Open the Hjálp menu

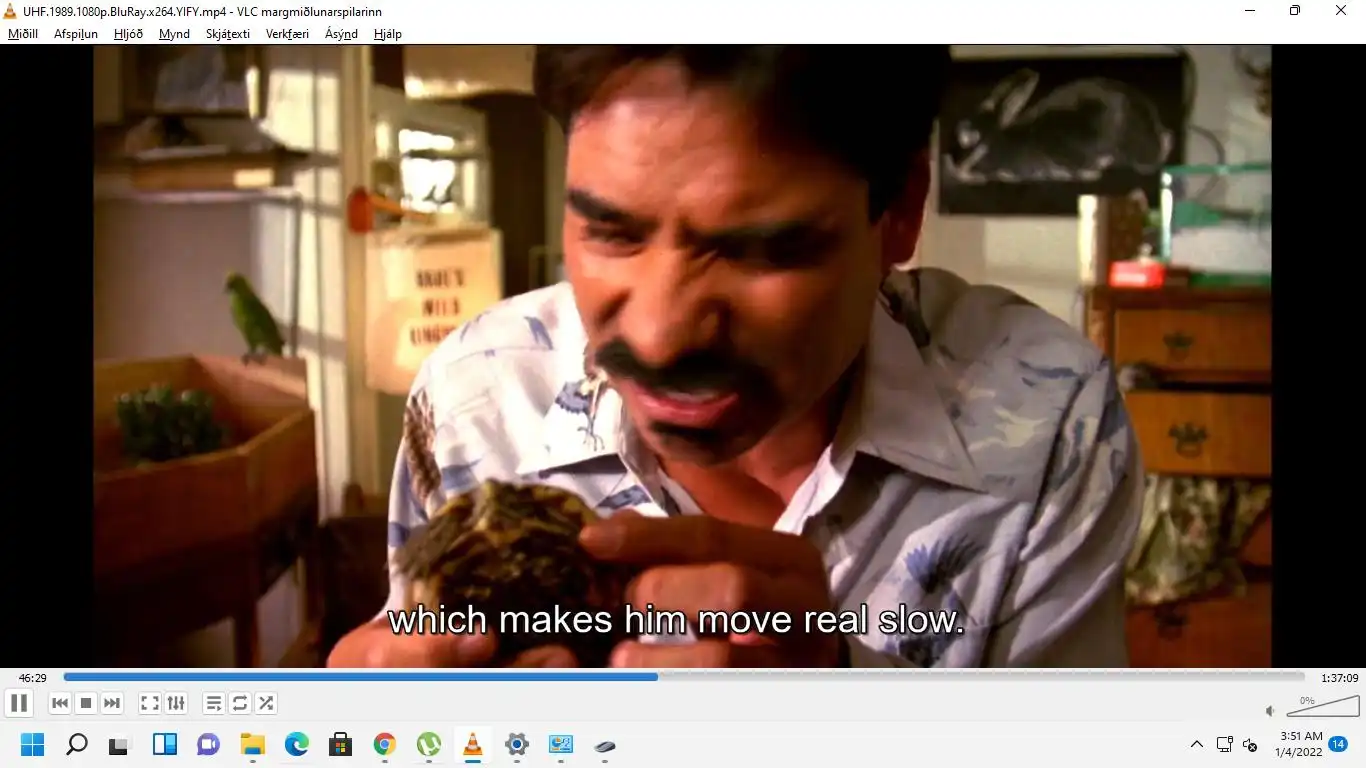(387, 33)
